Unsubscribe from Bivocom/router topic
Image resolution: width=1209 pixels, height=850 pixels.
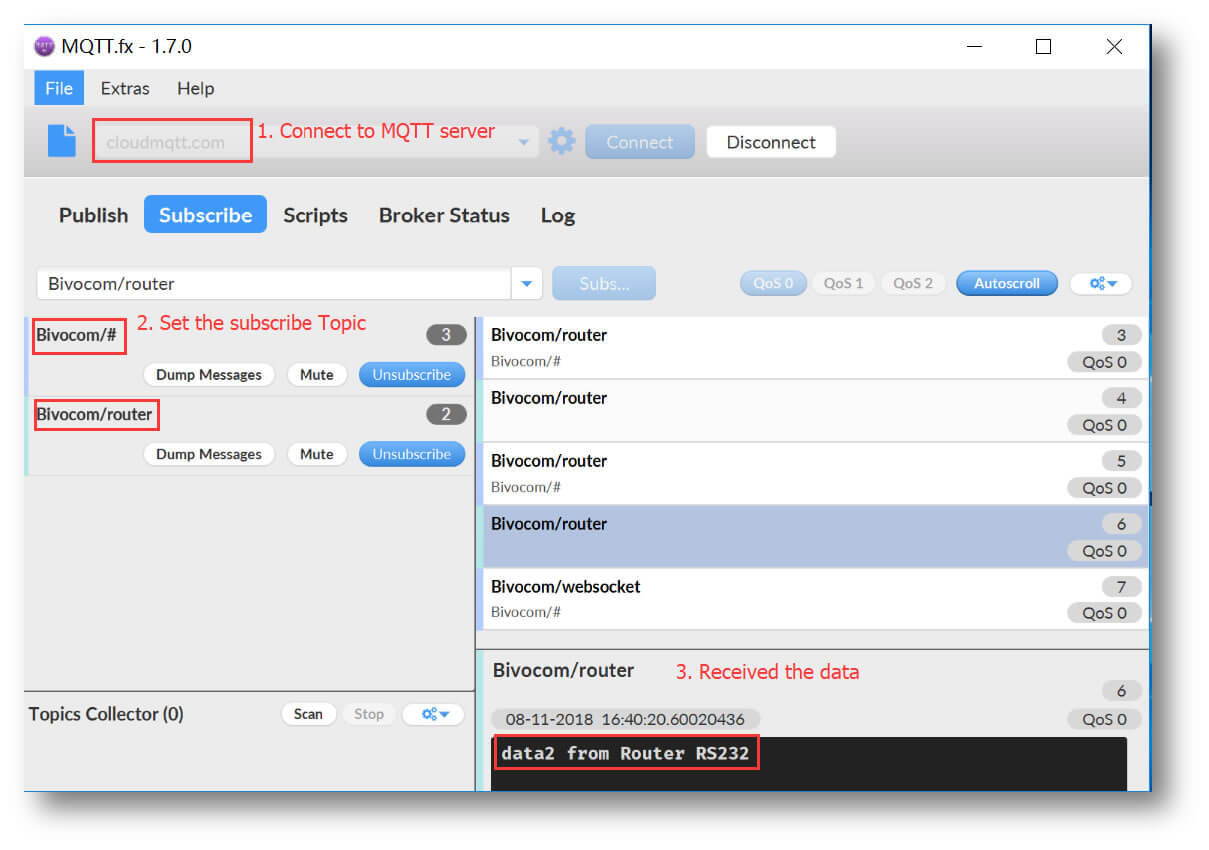(x=412, y=454)
